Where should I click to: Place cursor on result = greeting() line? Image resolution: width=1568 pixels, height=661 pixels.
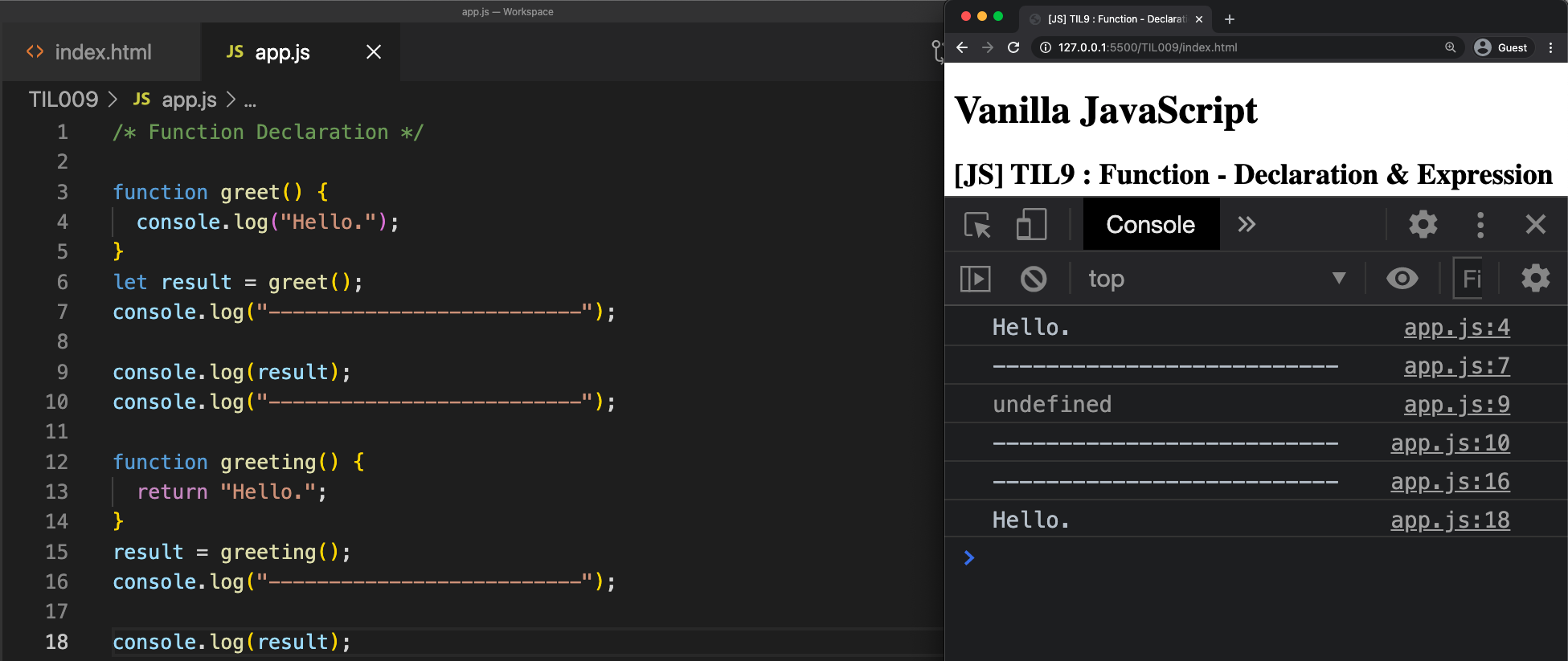(x=231, y=552)
